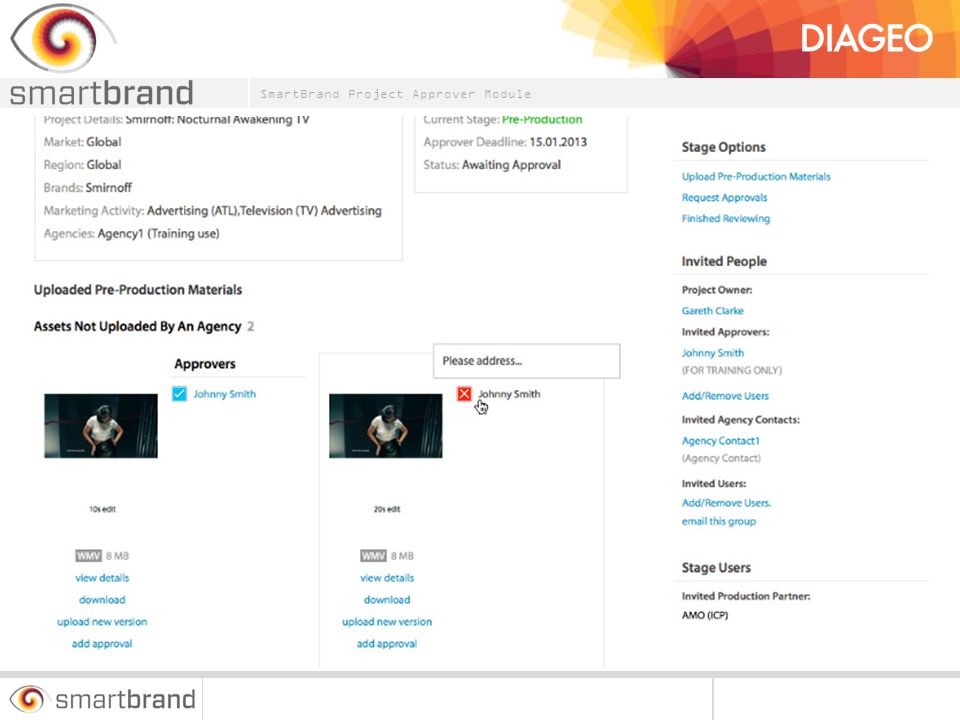Open the 10s edit video thumbnail

point(101,426)
